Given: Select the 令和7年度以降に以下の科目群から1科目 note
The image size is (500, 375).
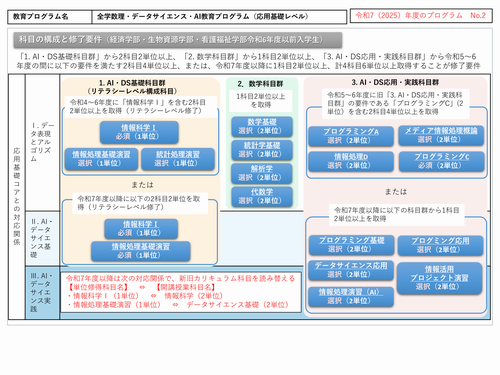Looking at the screenshot, I should [x=396, y=214].
